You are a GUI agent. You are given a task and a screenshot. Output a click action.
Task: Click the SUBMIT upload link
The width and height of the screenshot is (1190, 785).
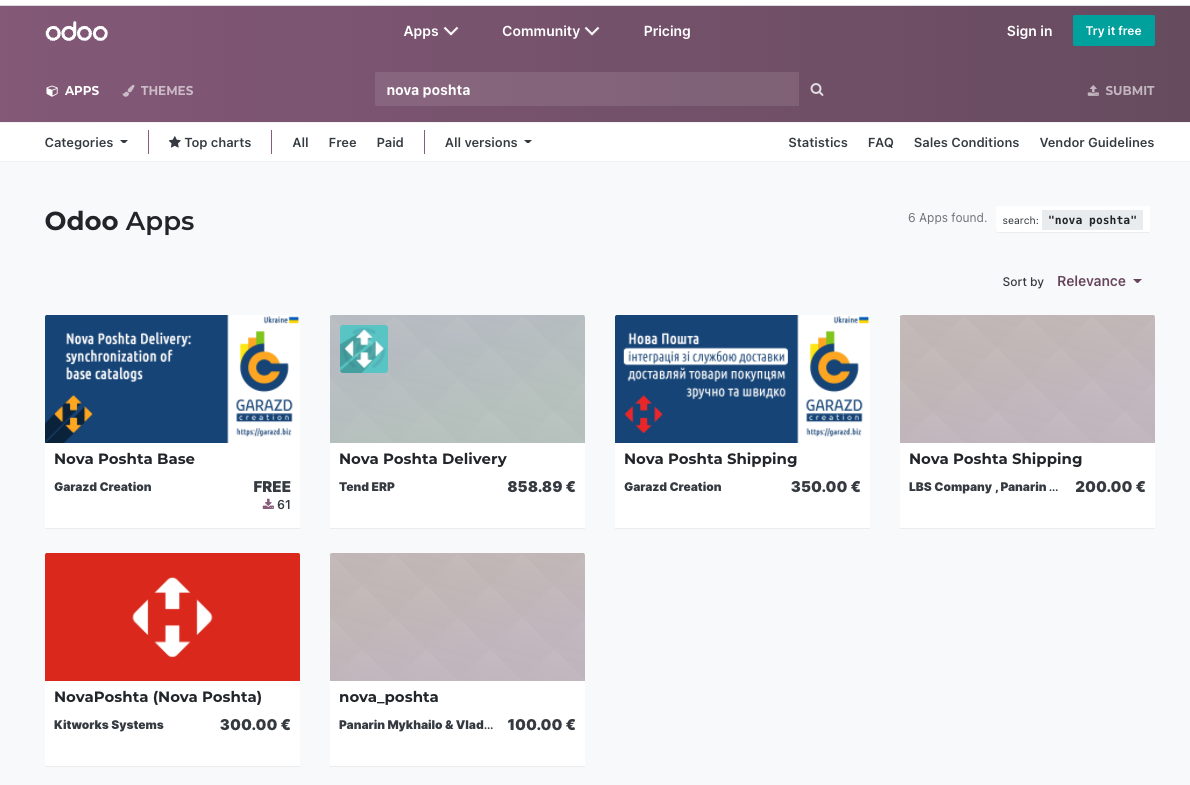1120,90
